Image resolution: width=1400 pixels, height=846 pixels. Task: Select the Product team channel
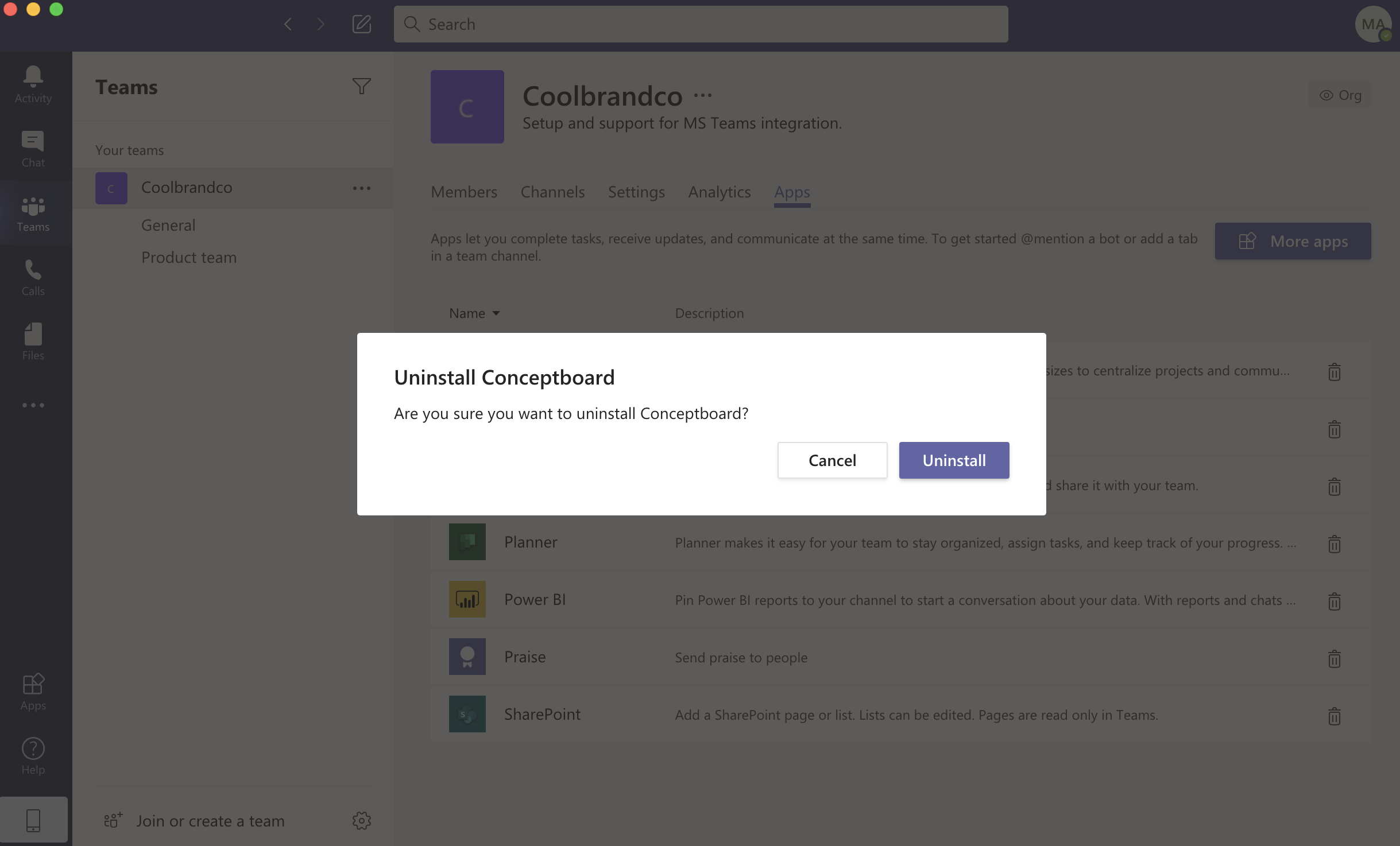coord(188,257)
